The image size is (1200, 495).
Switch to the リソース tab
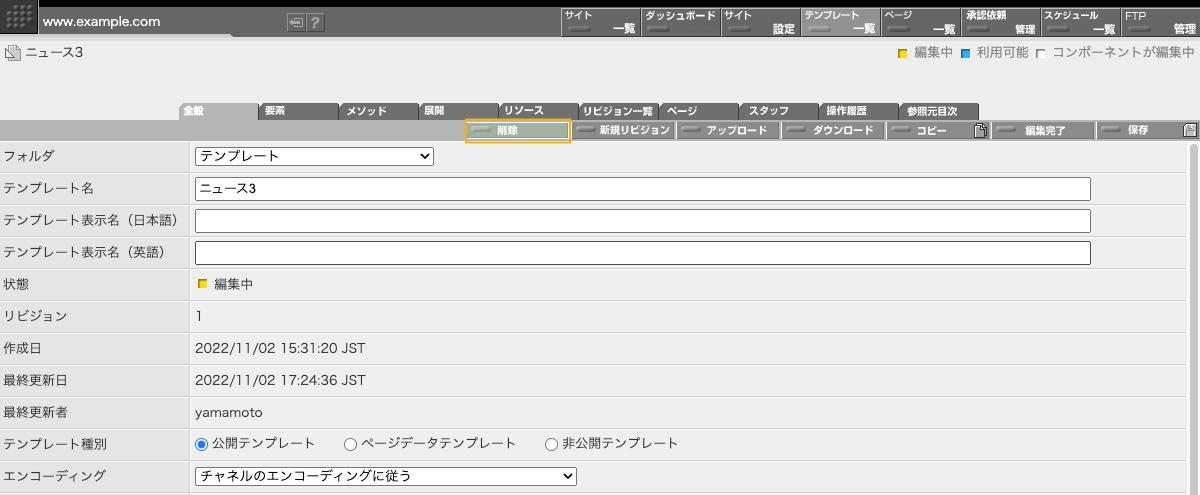click(x=538, y=111)
